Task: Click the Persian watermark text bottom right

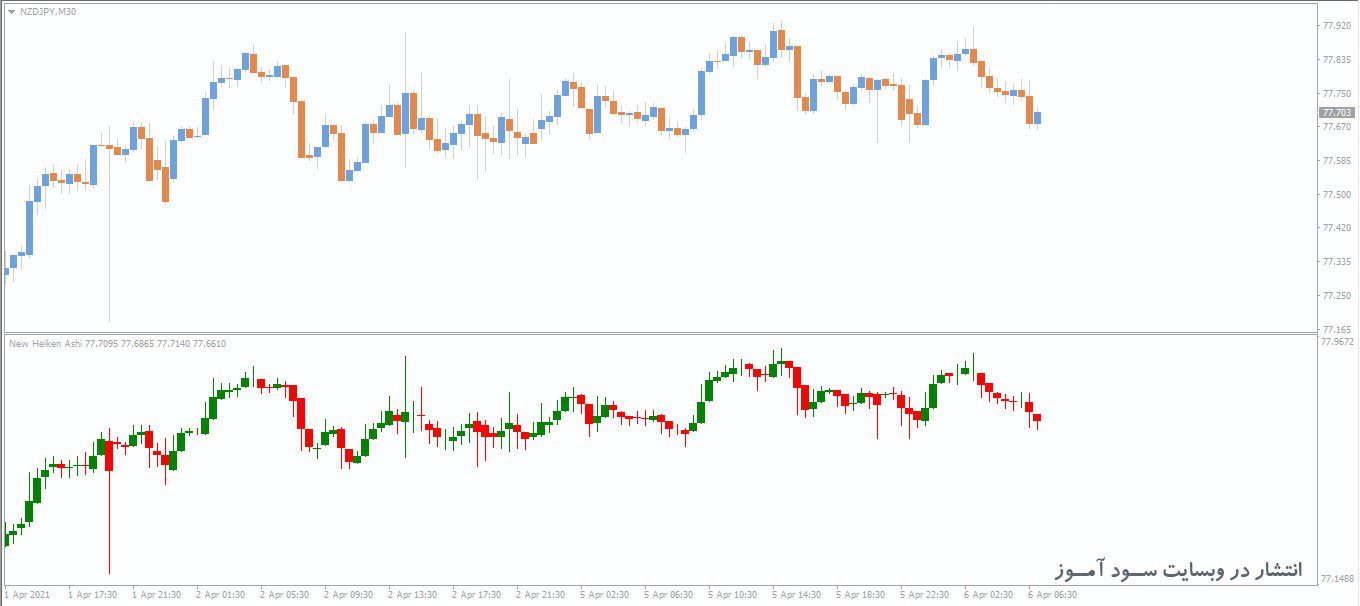Action: click(1179, 569)
